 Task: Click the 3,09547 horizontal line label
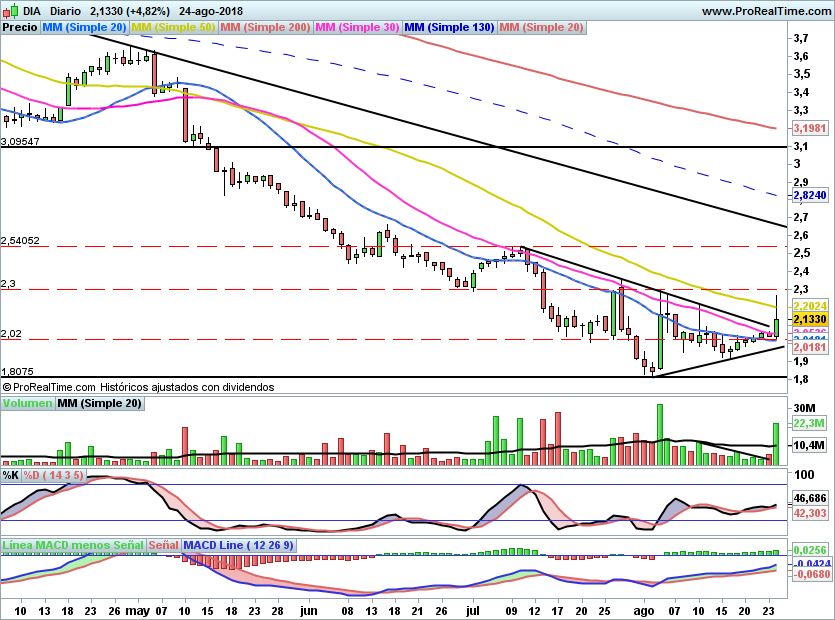point(20,142)
